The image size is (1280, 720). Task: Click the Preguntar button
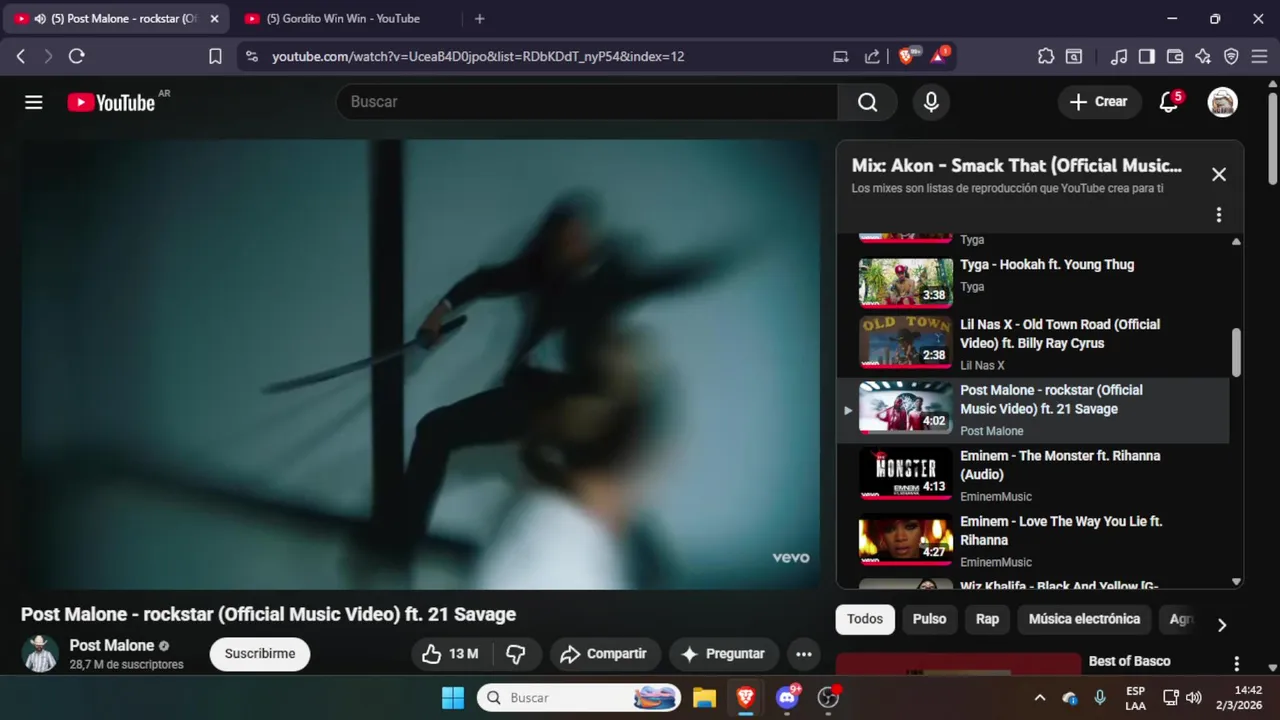pyautogui.click(x=723, y=654)
